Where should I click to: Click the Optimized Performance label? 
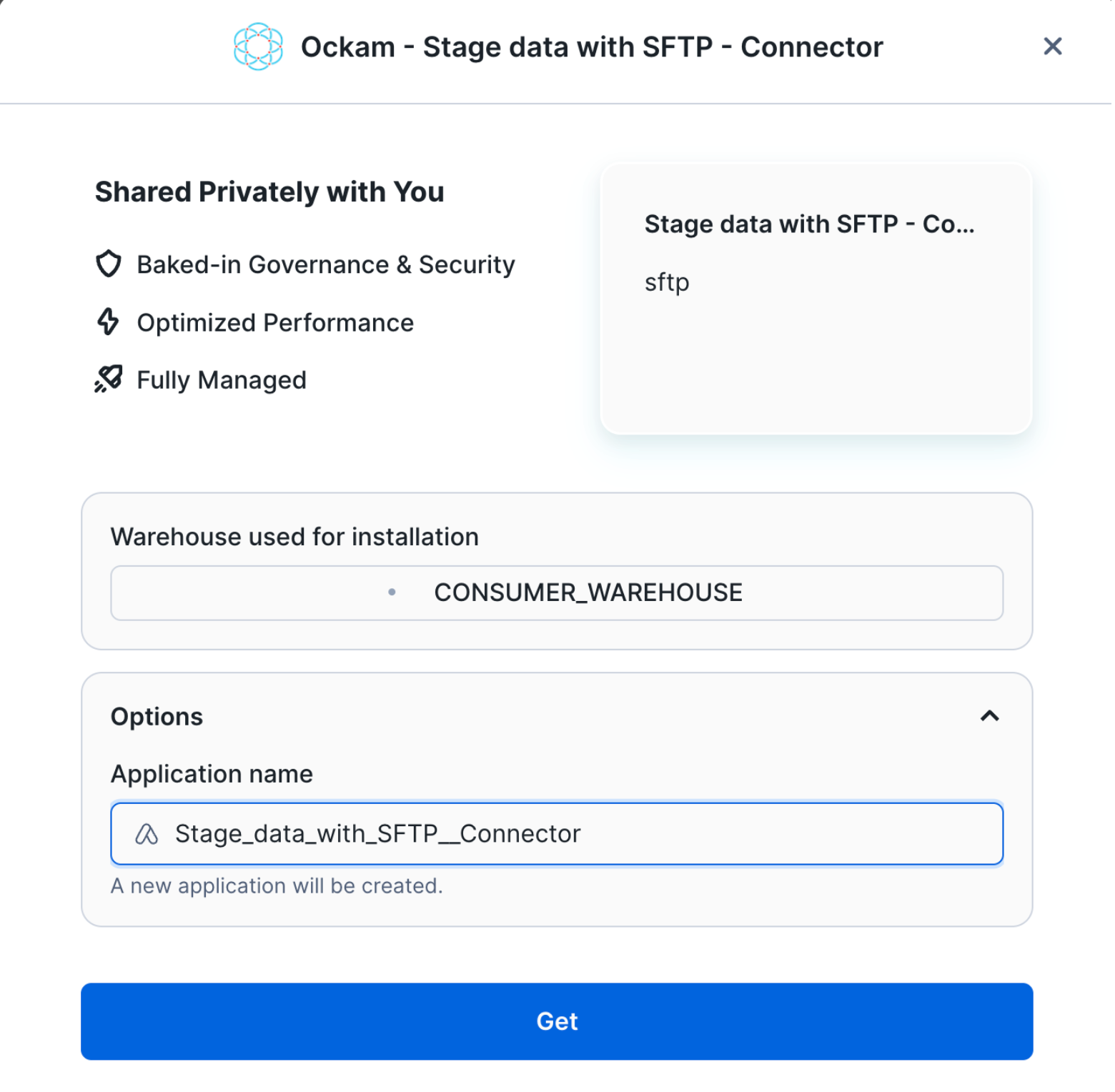coord(275,322)
